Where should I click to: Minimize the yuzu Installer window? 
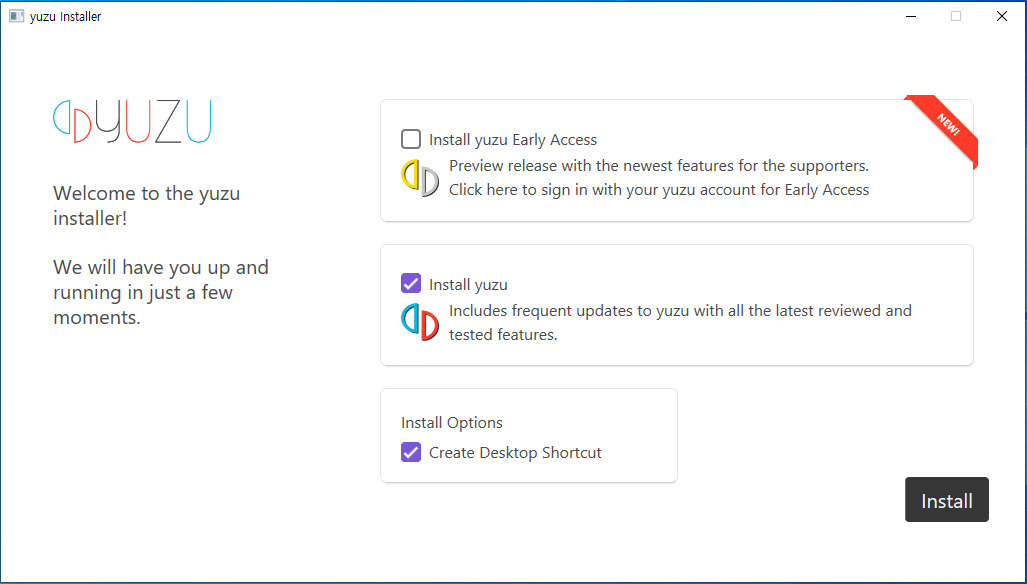[x=911, y=16]
